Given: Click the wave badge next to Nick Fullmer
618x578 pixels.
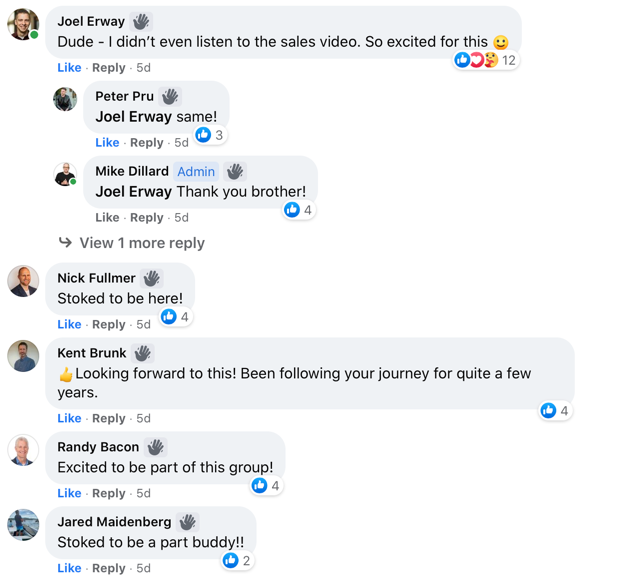Looking at the screenshot, I should tap(151, 278).
